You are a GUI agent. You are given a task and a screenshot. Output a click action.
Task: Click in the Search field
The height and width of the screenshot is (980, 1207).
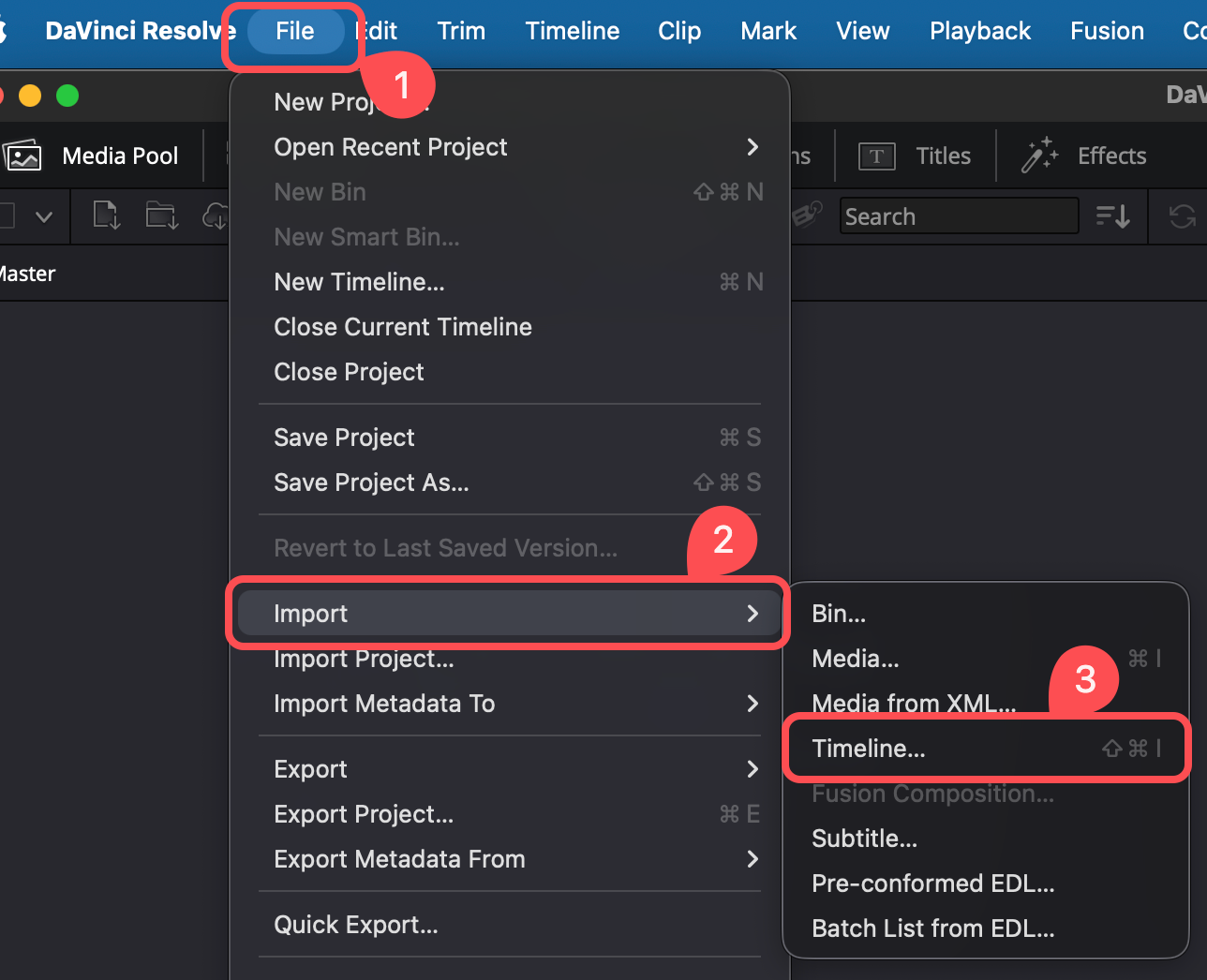959,216
